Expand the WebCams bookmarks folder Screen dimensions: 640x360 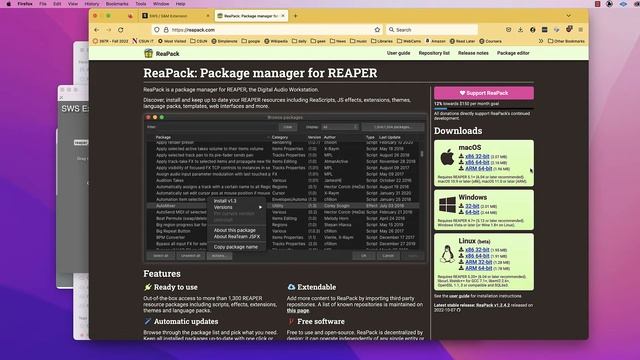click(x=409, y=41)
